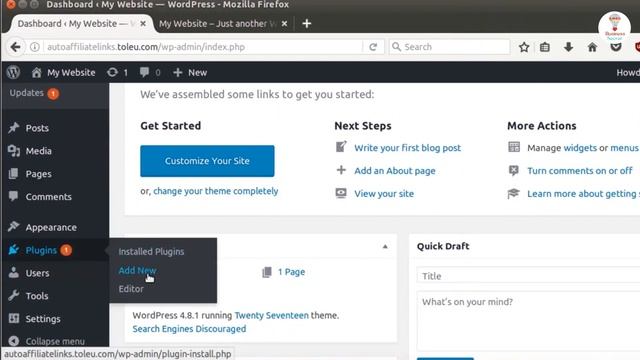This screenshot has height=360, width=640.
Task: Click Write your first blog post icon
Action: (341, 147)
